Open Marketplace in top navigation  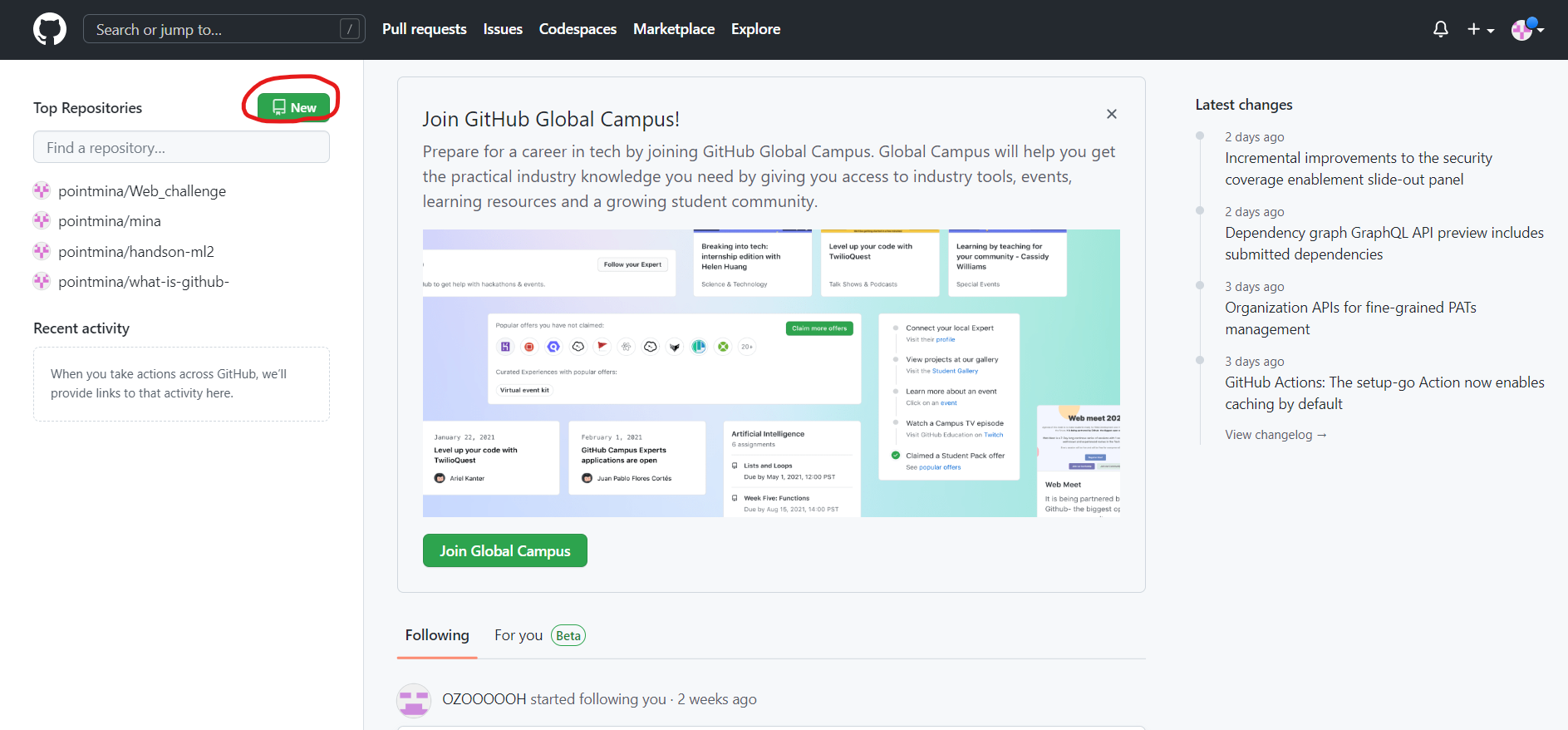point(674,29)
